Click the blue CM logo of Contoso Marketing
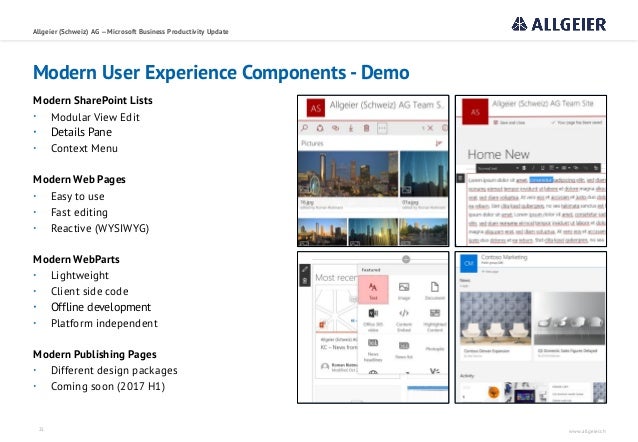Screen dimensions: 638x442 (x=468, y=264)
